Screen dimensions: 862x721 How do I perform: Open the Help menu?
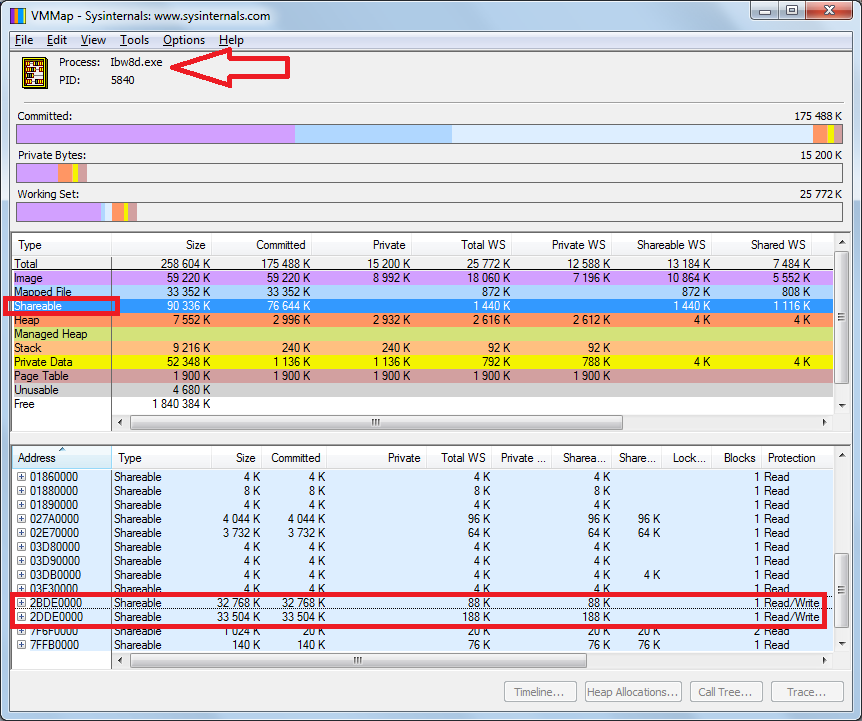click(x=231, y=40)
